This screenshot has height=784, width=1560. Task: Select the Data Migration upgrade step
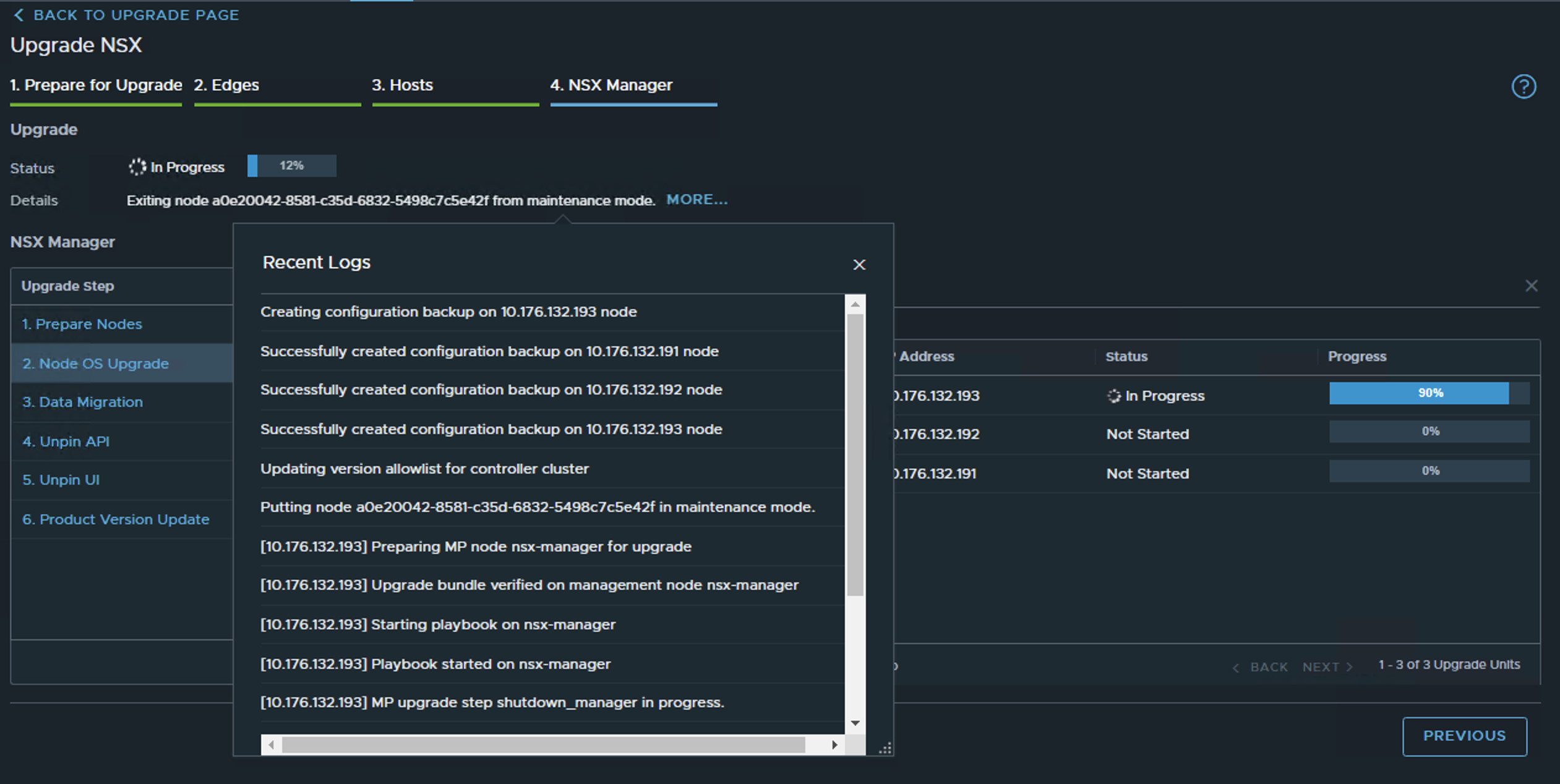click(82, 402)
